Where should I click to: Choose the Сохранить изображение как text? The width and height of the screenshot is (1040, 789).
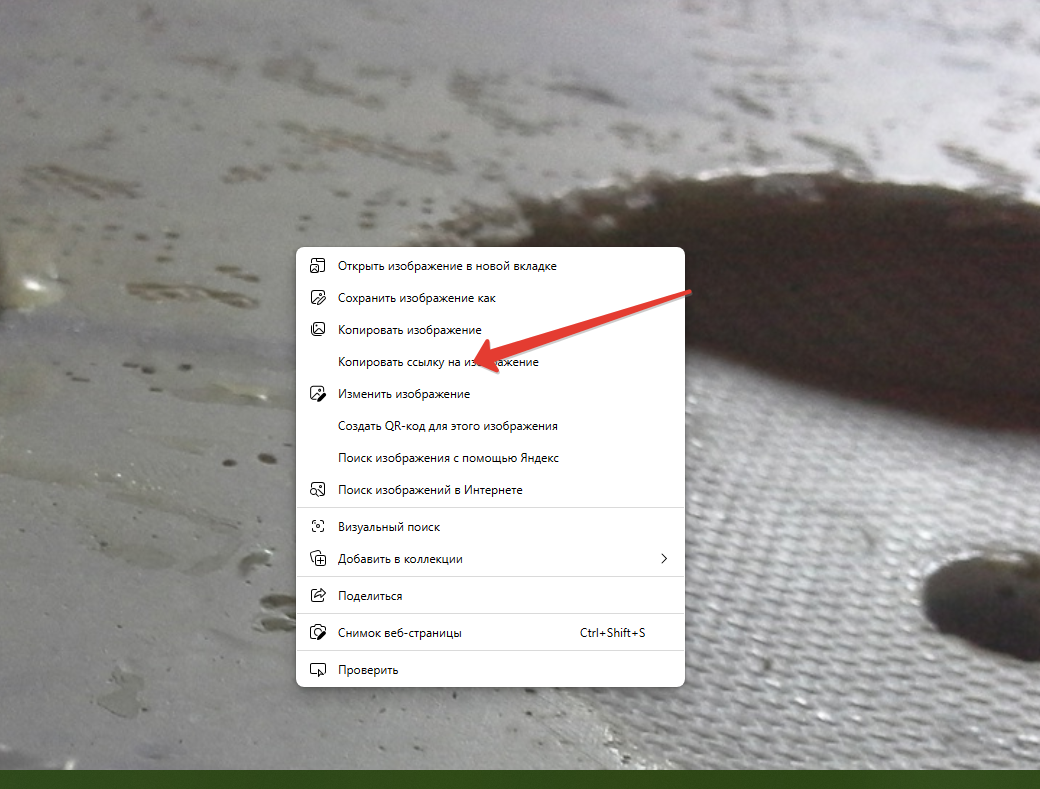(416, 298)
